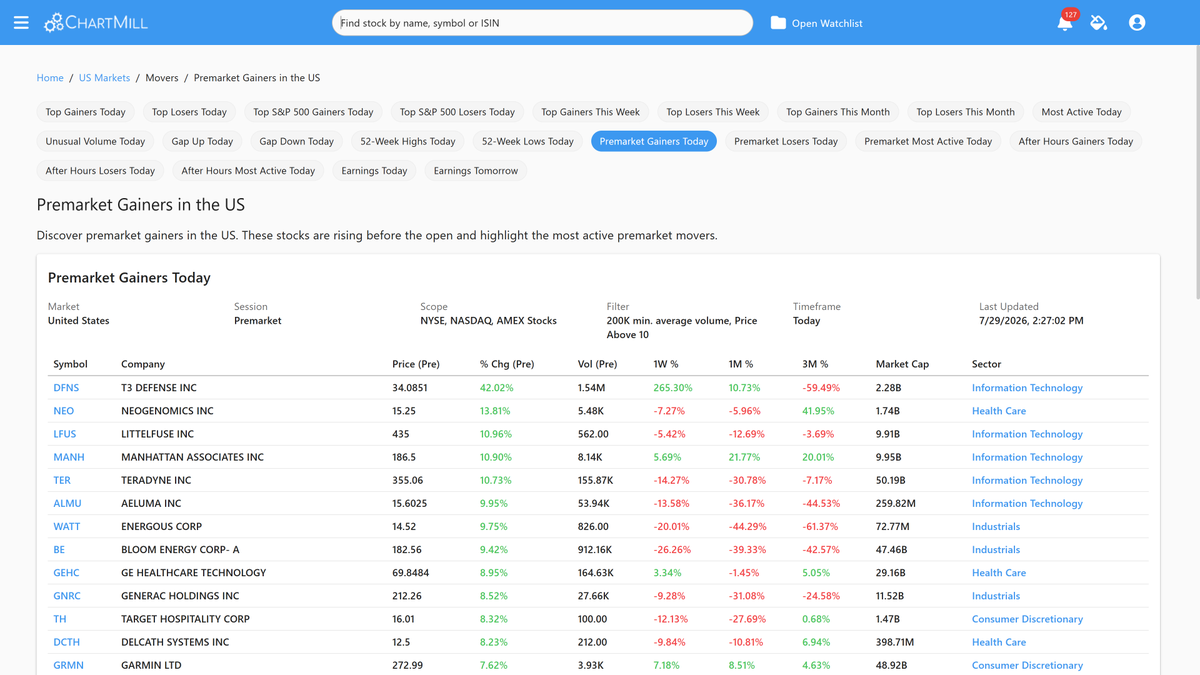This screenshot has width=1200, height=675.
Task: Select Premarket Gainers Today chip
Action: pos(654,141)
